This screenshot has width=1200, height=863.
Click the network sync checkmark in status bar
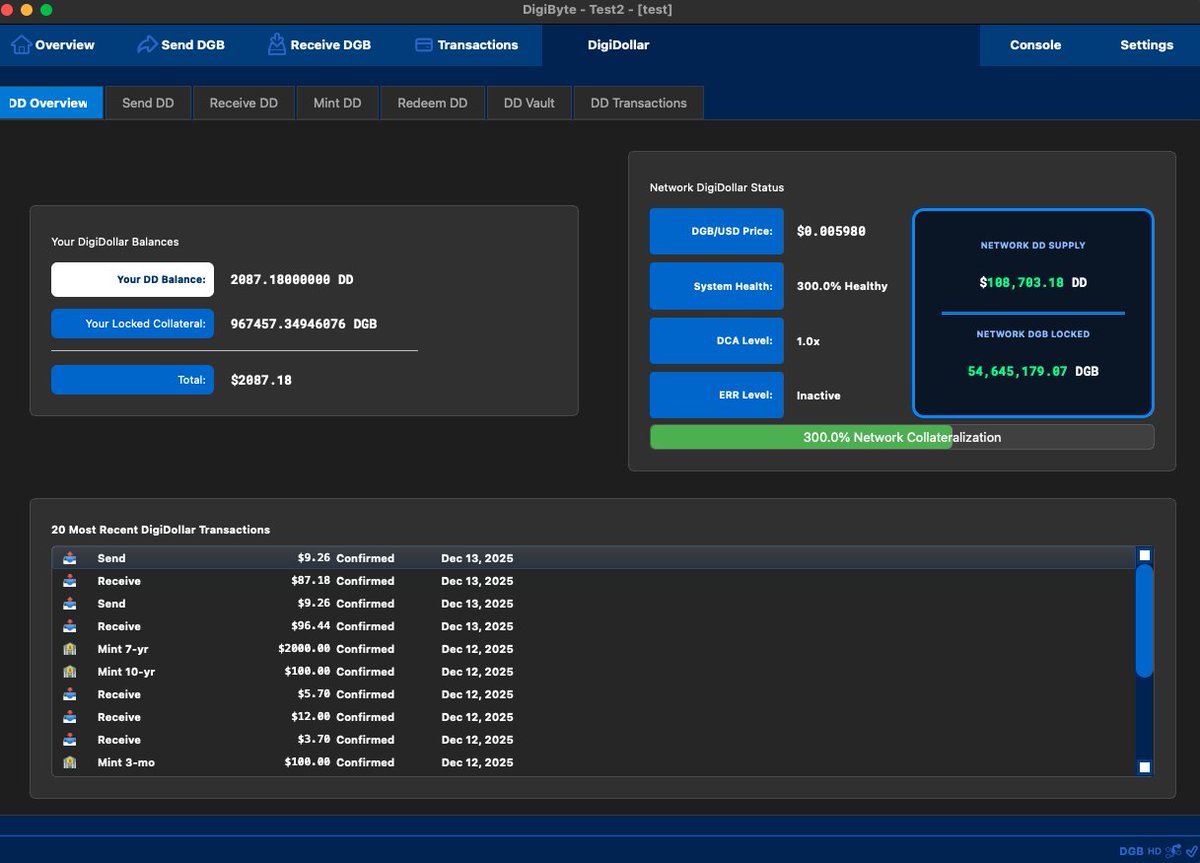pyautogui.click(x=1191, y=851)
